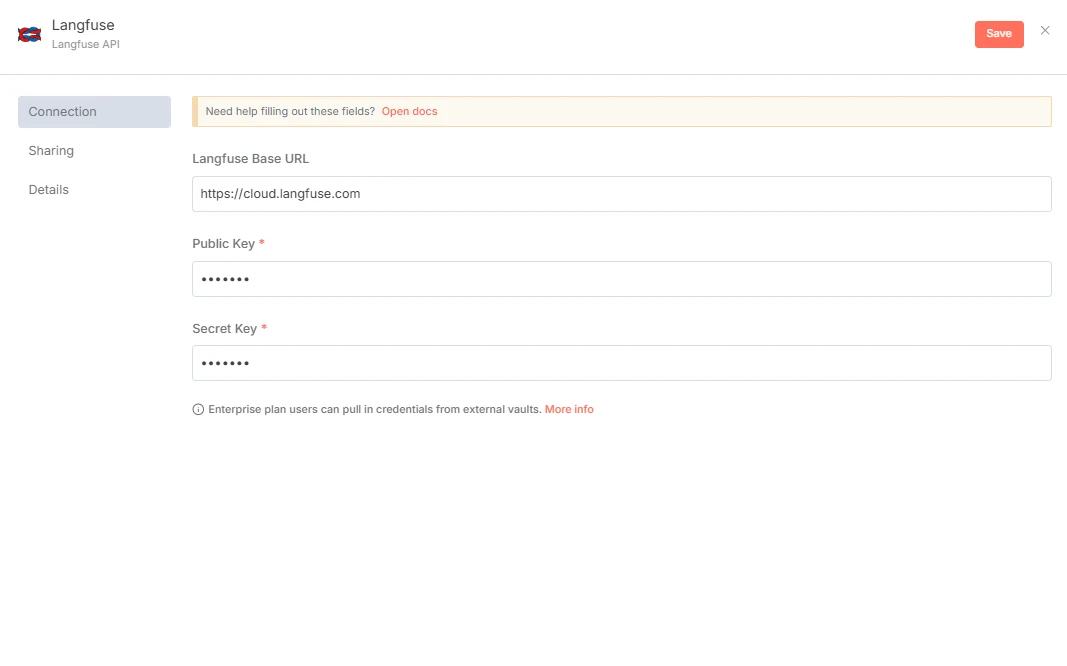Click the Langfuse credential name title
Viewport: 1067px width, 666px height.
tap(83, 25)
